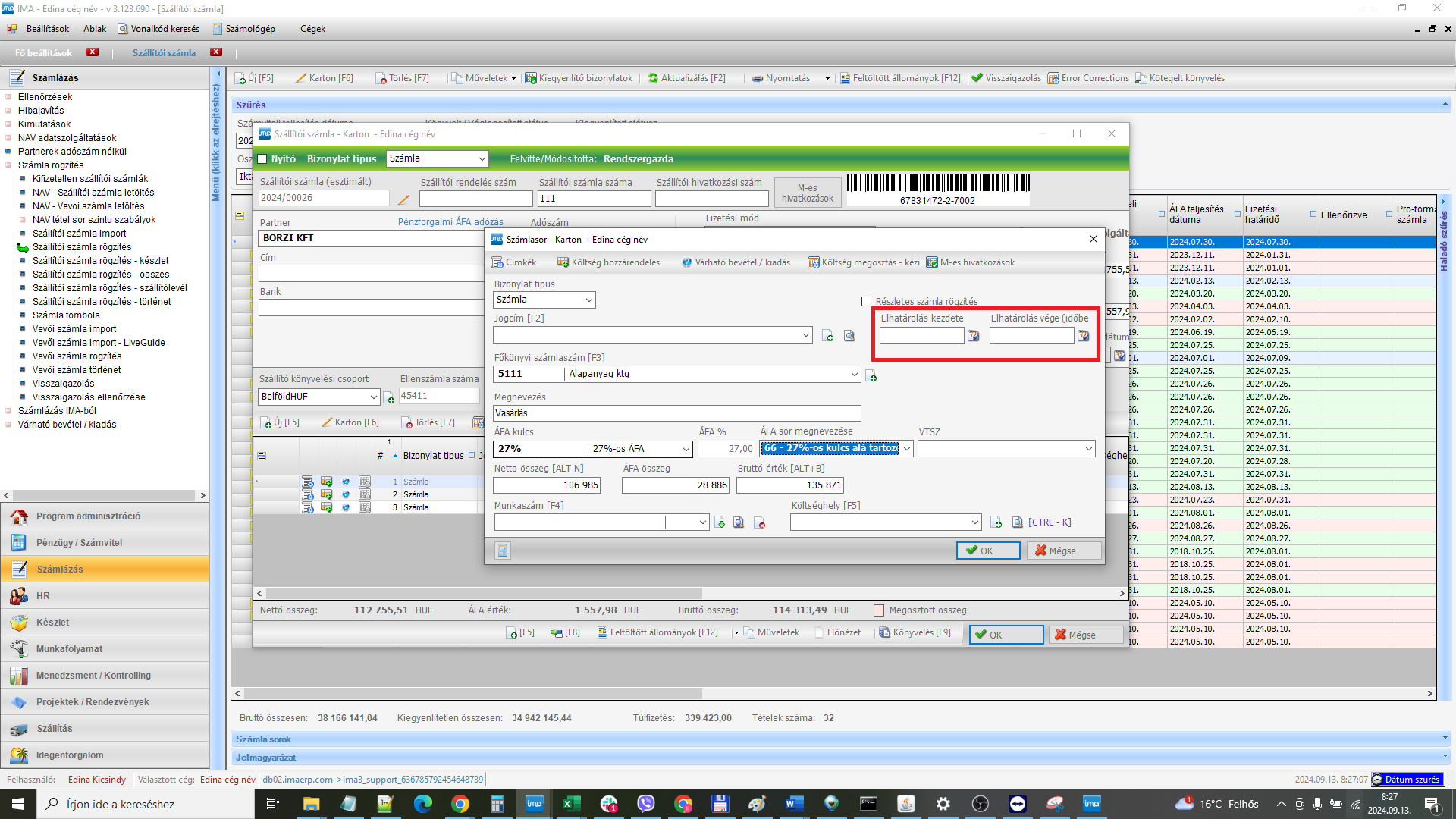Click Munkaszám add icon with green arrow

720,522
